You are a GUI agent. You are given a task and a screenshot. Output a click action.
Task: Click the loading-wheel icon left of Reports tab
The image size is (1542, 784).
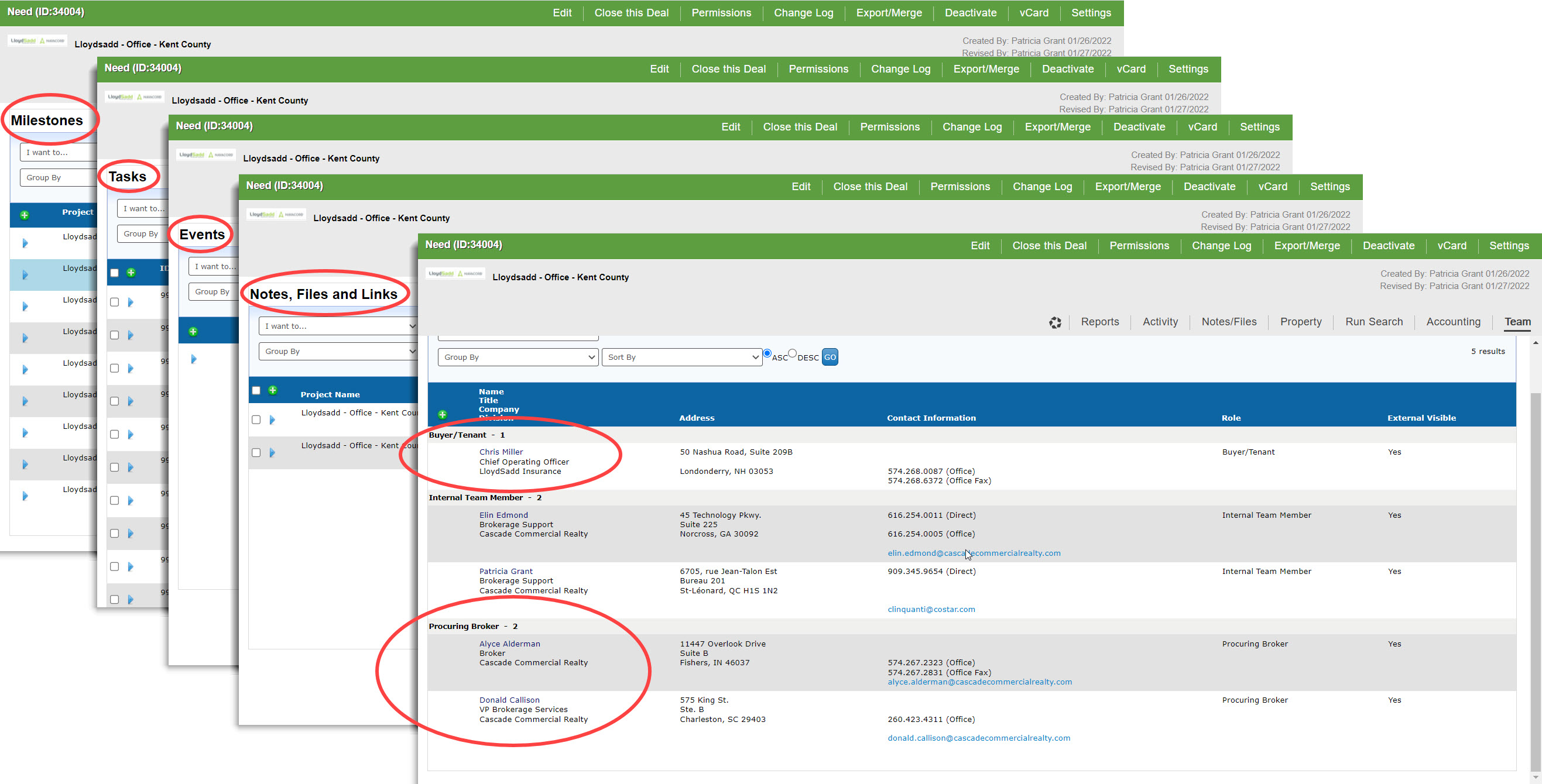pyautogui.click(x=1055, y=322)
